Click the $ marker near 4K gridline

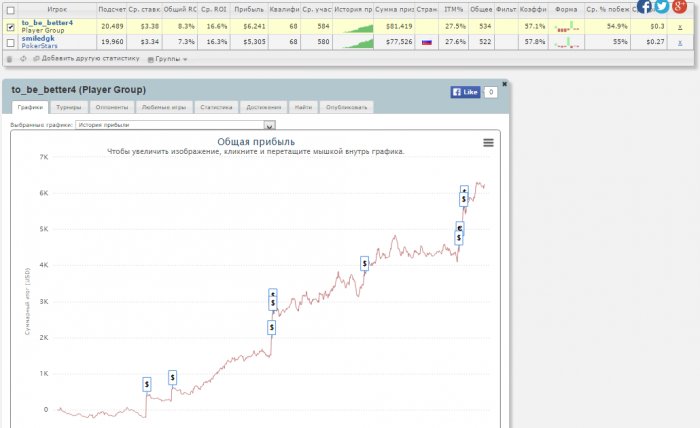[x=365, y=263]
